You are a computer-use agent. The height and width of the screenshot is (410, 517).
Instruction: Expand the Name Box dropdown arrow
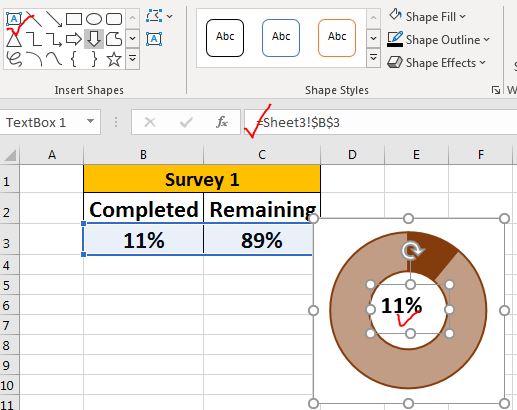pyautogui.click(x=90, y=122)
